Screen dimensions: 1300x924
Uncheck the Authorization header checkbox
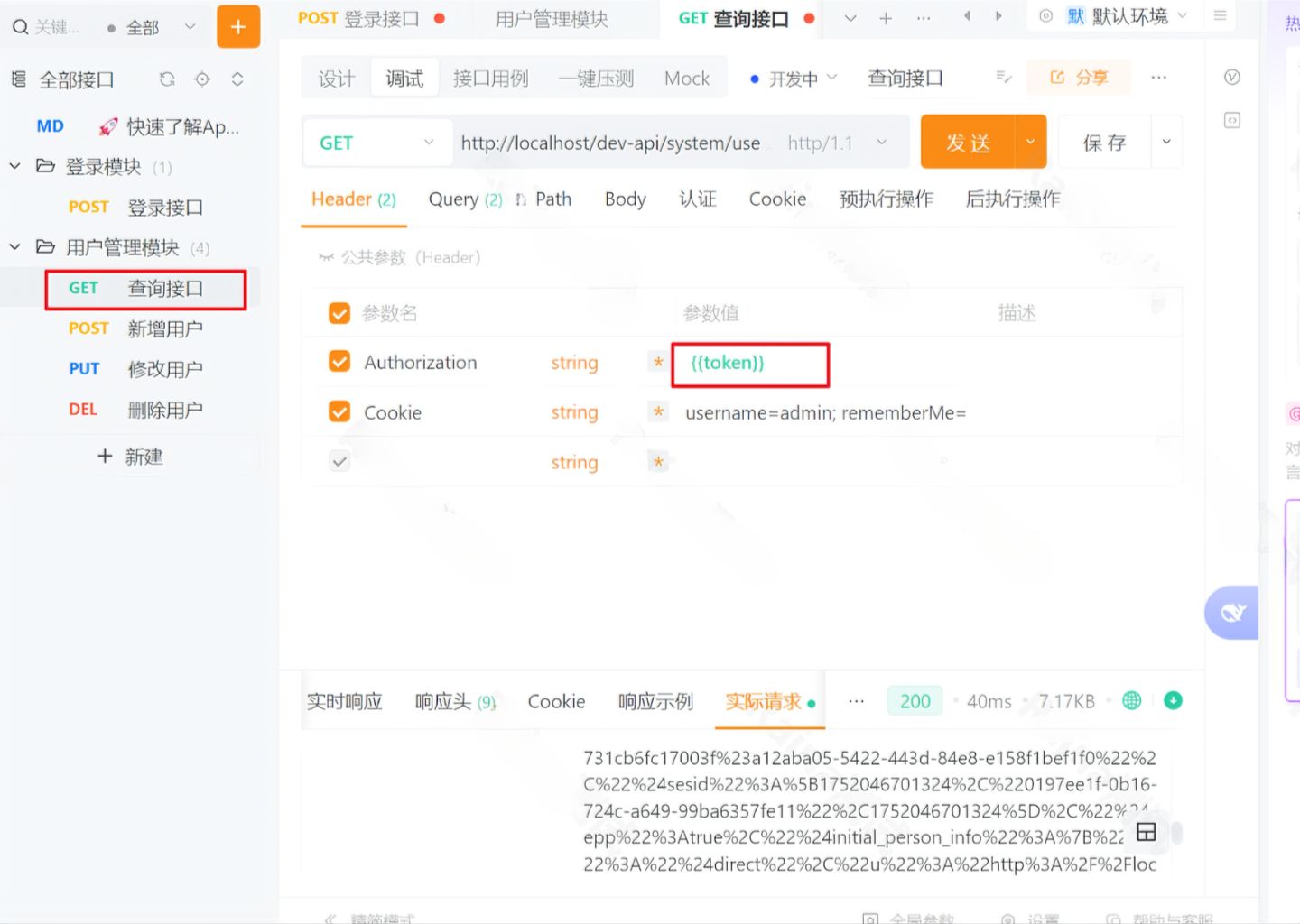339,362
